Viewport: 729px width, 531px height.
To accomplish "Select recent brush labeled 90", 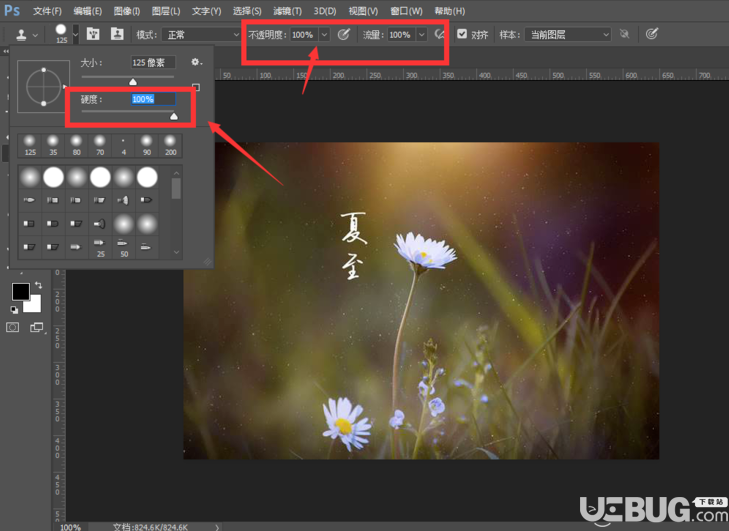I will tap(146, 145).
